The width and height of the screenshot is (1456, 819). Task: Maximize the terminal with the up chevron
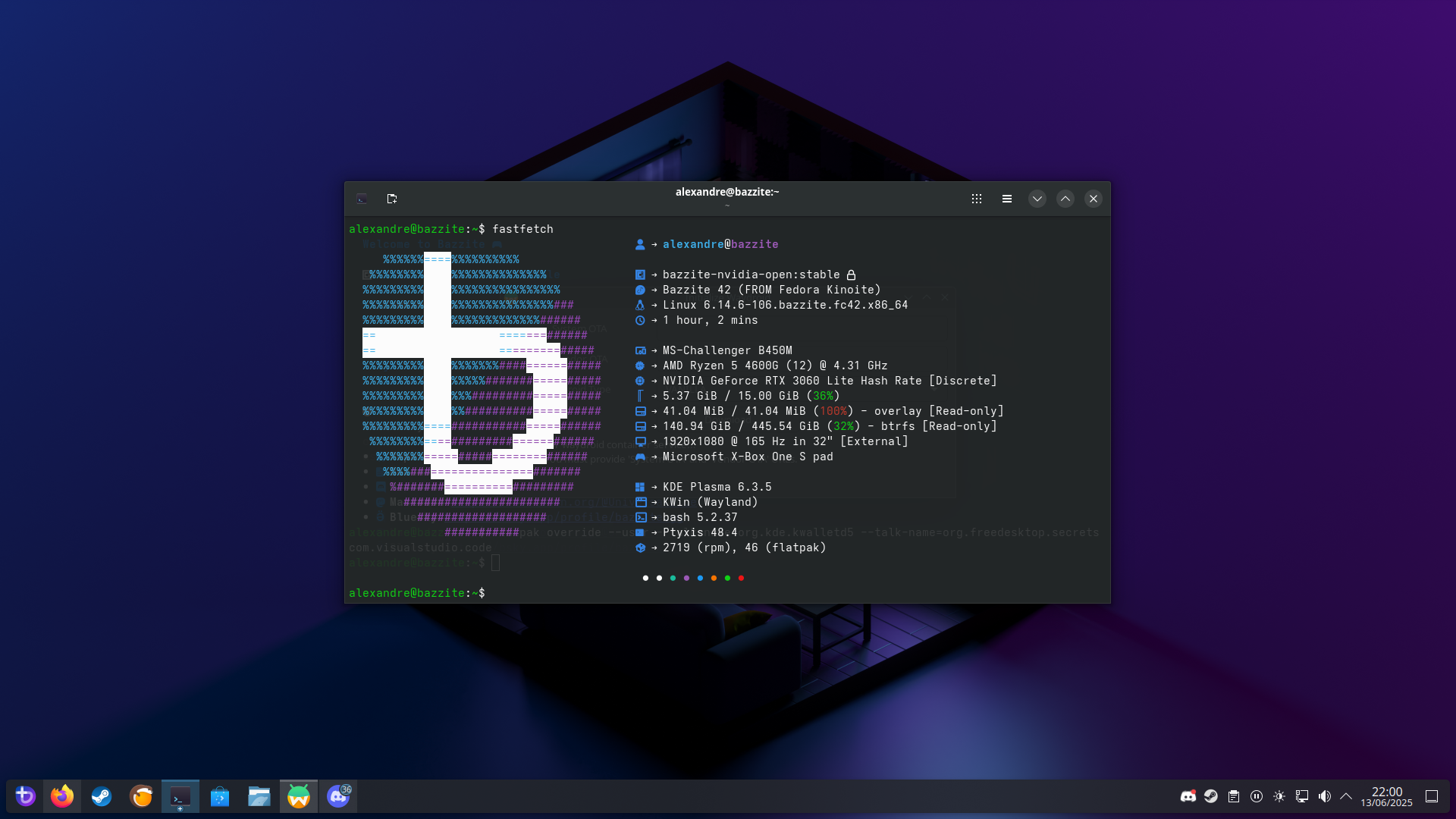click(1065, 199)
